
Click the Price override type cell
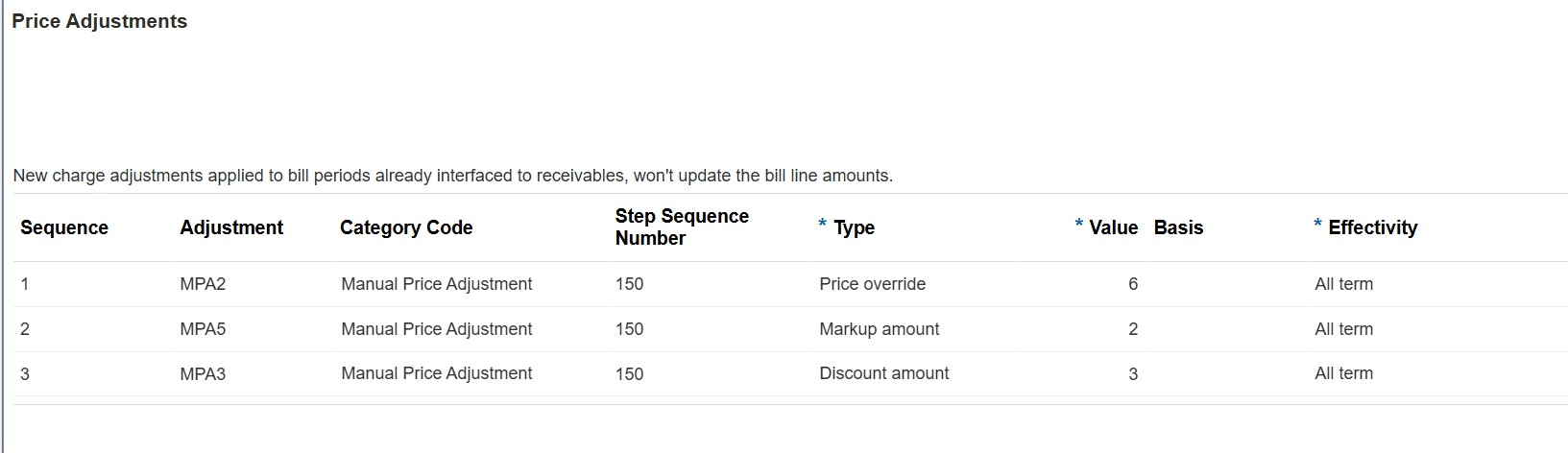point(872,284)
